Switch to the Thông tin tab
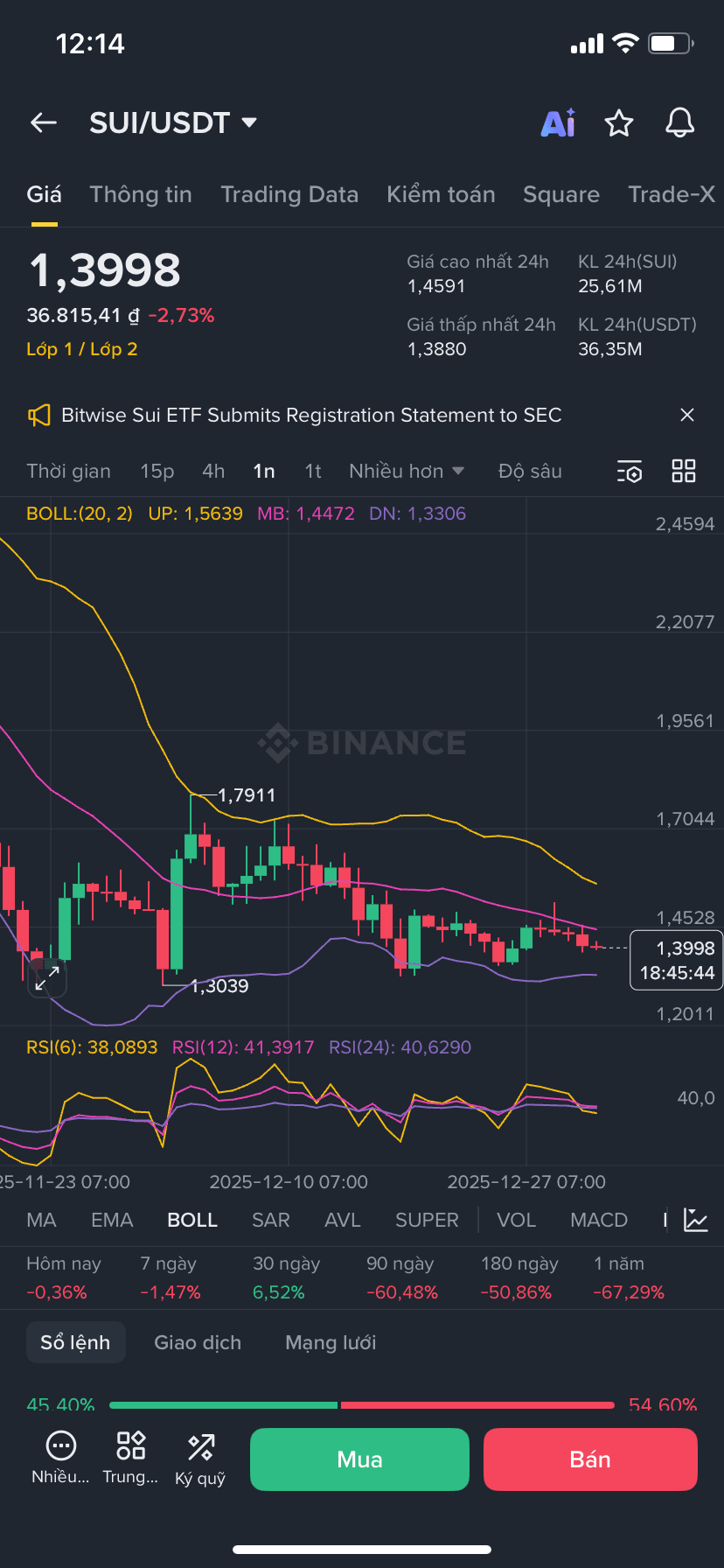This screenshot has width=724, height=1568. (141, 194)
